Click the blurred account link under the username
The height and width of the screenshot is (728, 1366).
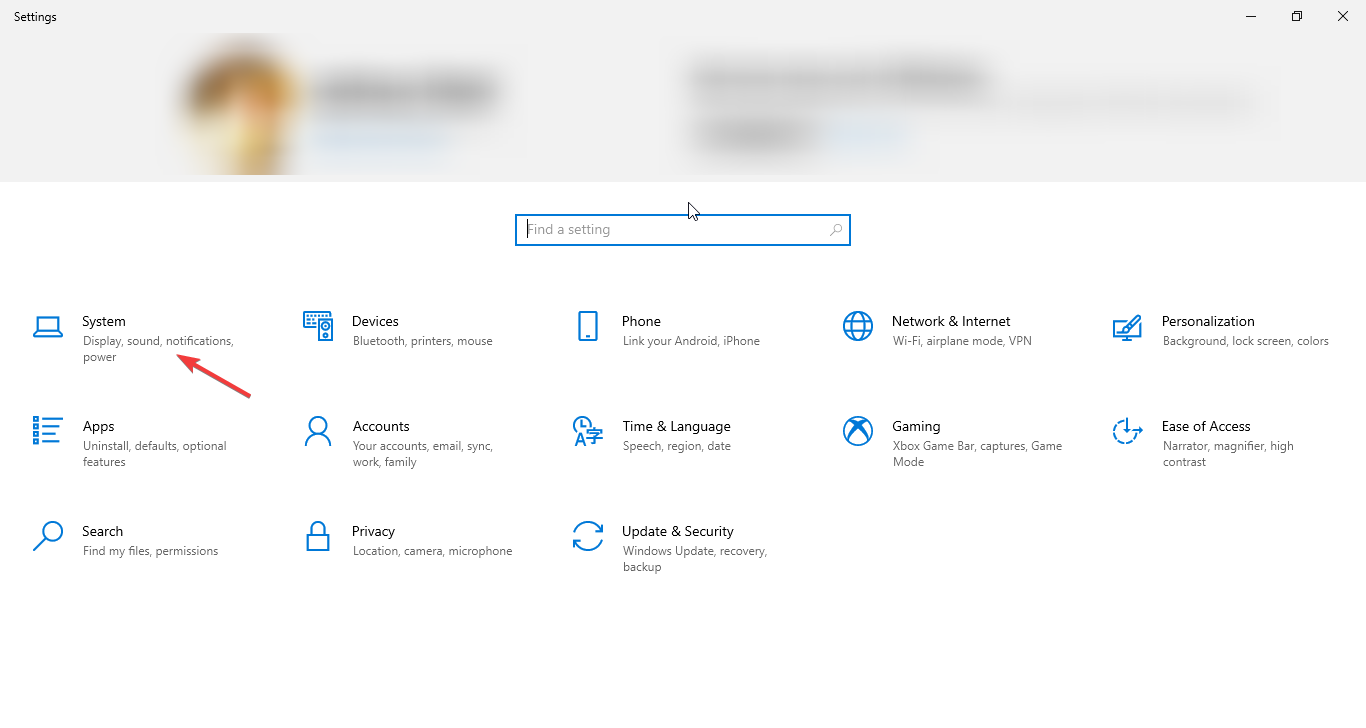[380, 137]
